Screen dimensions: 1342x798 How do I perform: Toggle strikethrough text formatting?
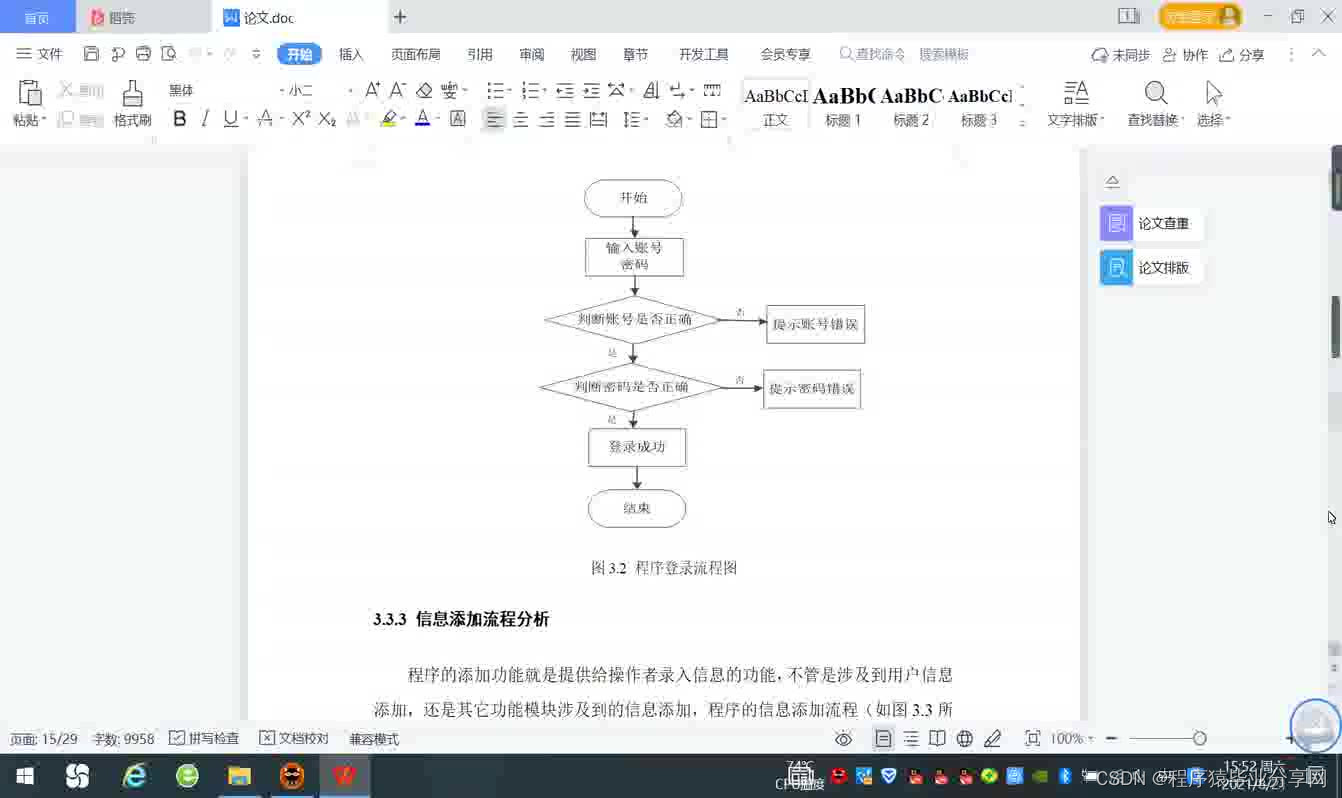click(x=265, y=119)
